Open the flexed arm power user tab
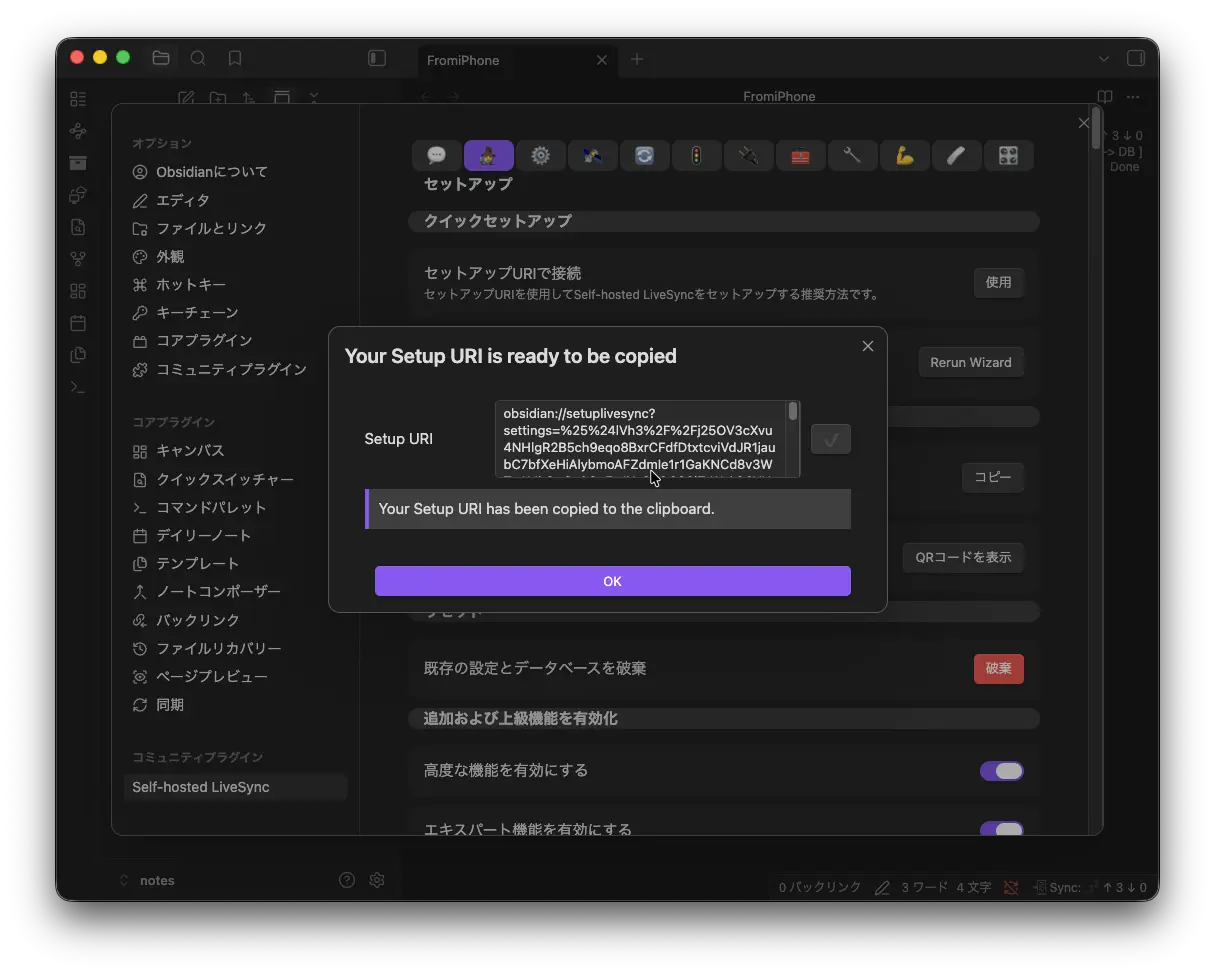Screen dimensions: 1215x975 905,155
